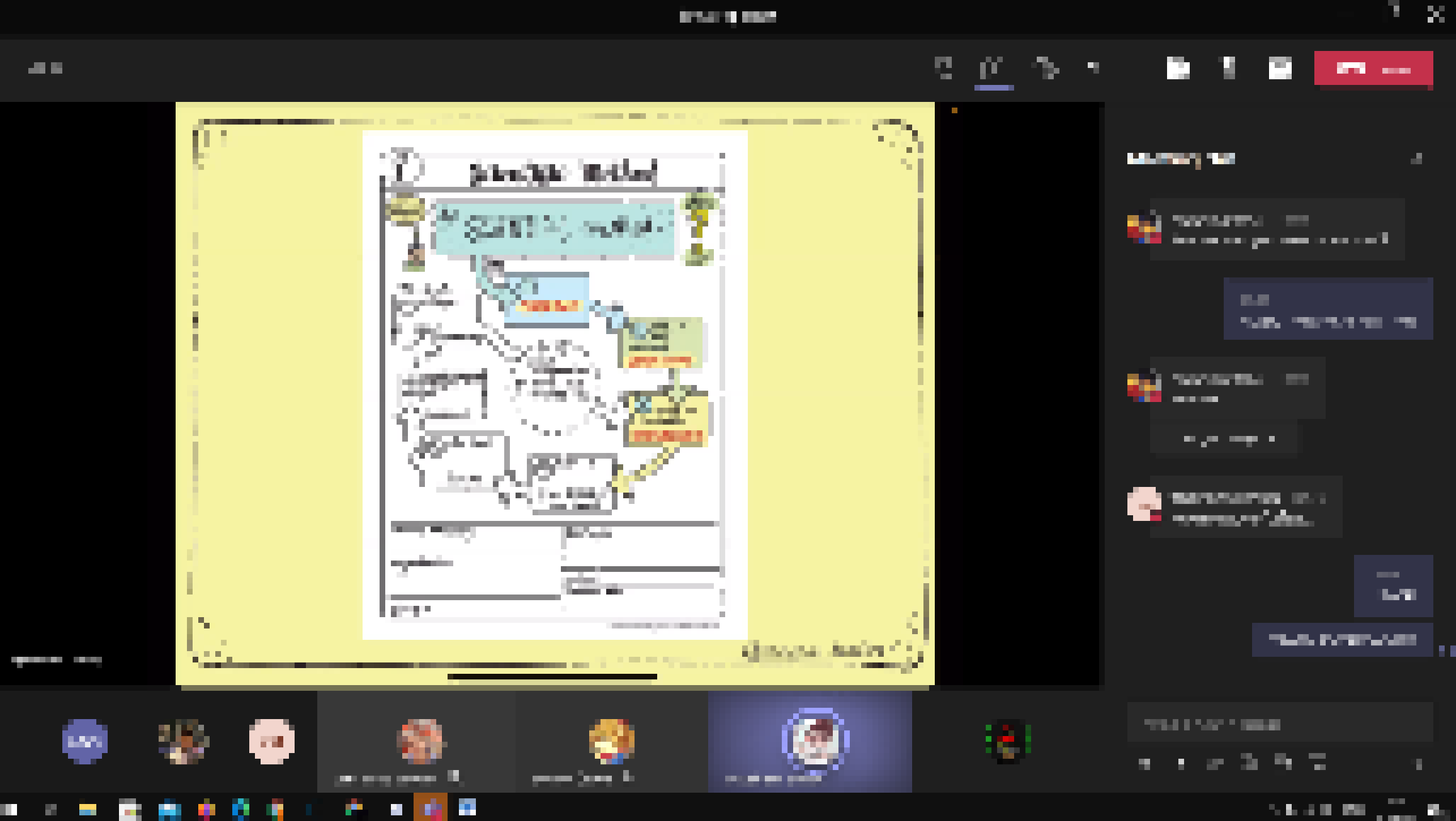The width and height of the screenshot is (1456, 821).
Task: Send the chat message with arrow icon
Action: tap(1419, 764)
